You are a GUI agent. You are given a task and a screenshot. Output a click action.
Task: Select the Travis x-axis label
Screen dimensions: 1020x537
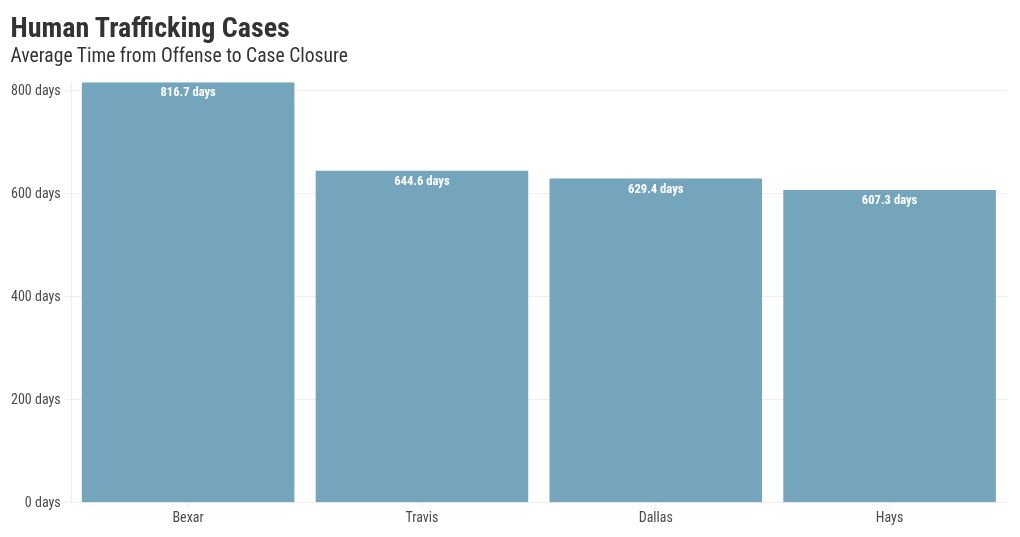coord(422,517)
